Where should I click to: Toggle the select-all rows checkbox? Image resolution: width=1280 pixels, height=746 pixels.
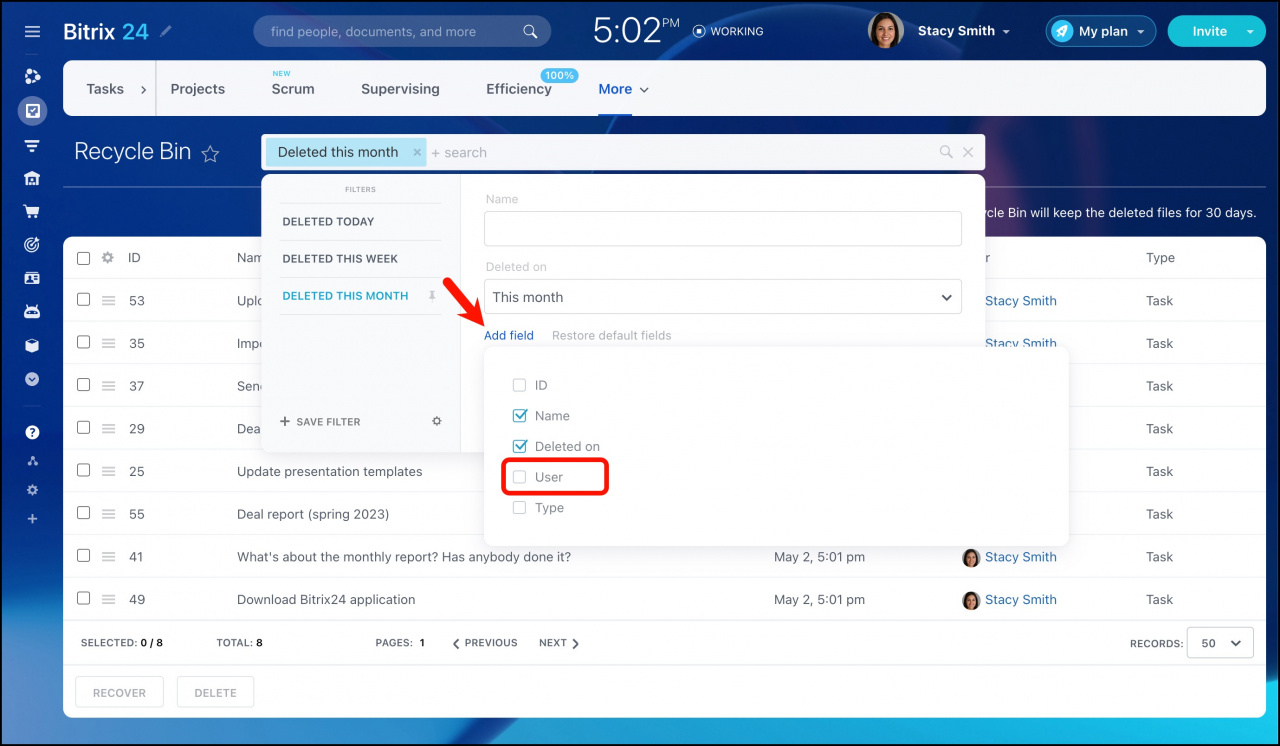tap(83, 258)
